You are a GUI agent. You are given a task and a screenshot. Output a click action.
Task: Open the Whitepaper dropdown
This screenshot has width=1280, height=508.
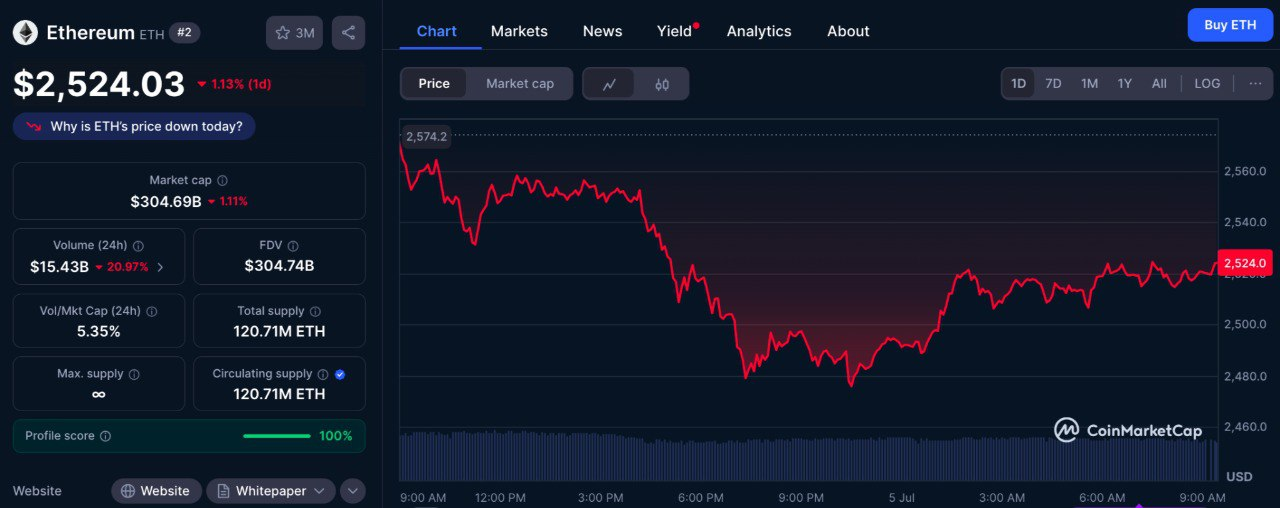[x=271, y=491]
